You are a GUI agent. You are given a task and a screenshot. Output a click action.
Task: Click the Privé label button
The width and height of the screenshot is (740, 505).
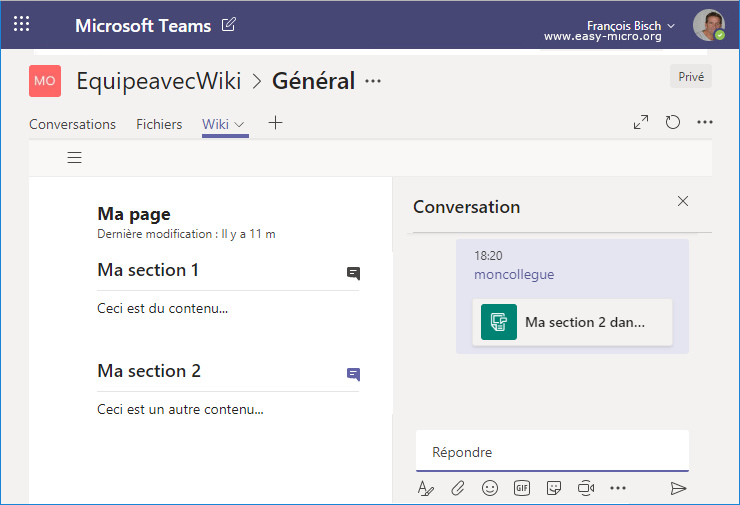coord(691,76)
